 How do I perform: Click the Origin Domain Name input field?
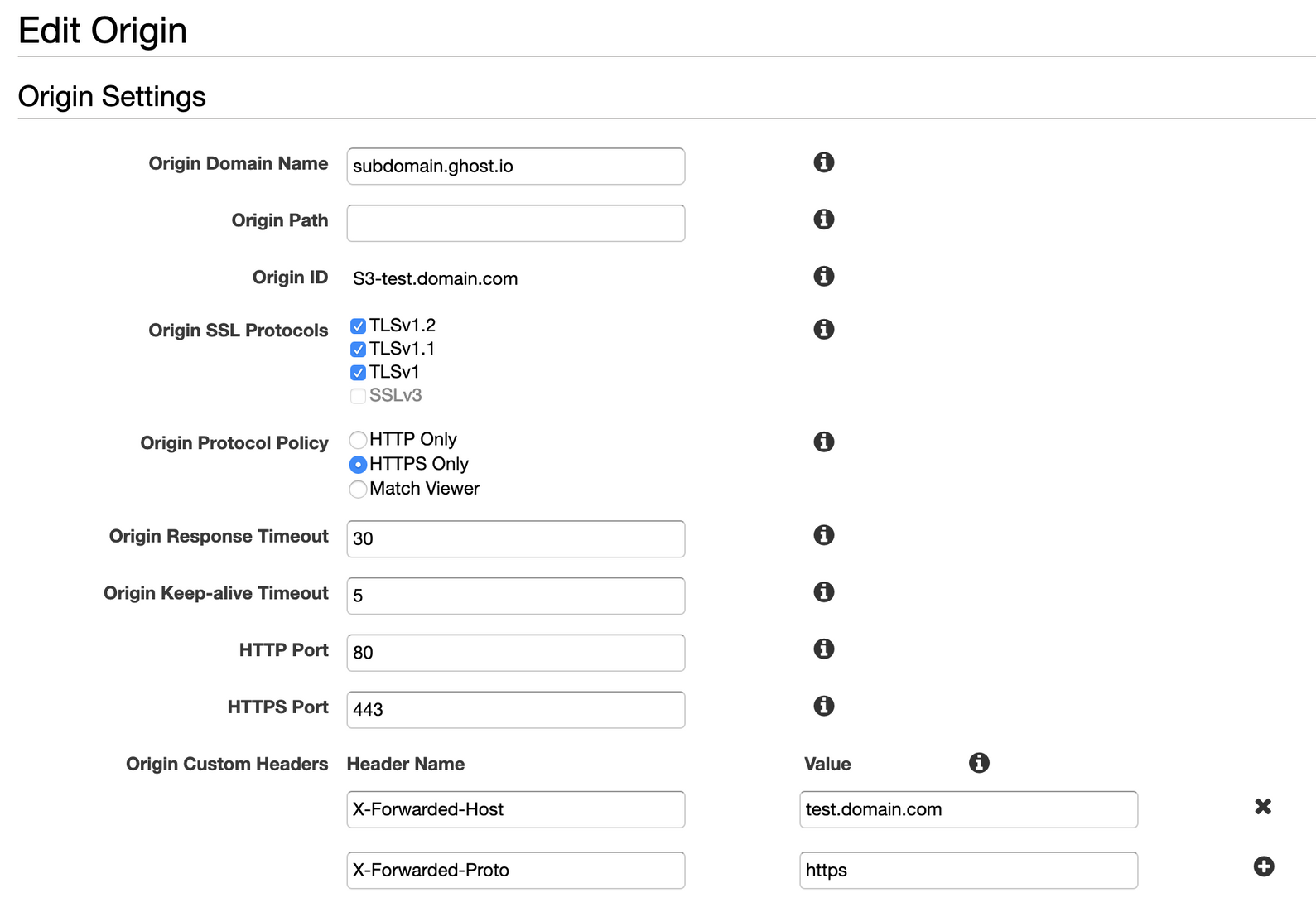[515, 167]
